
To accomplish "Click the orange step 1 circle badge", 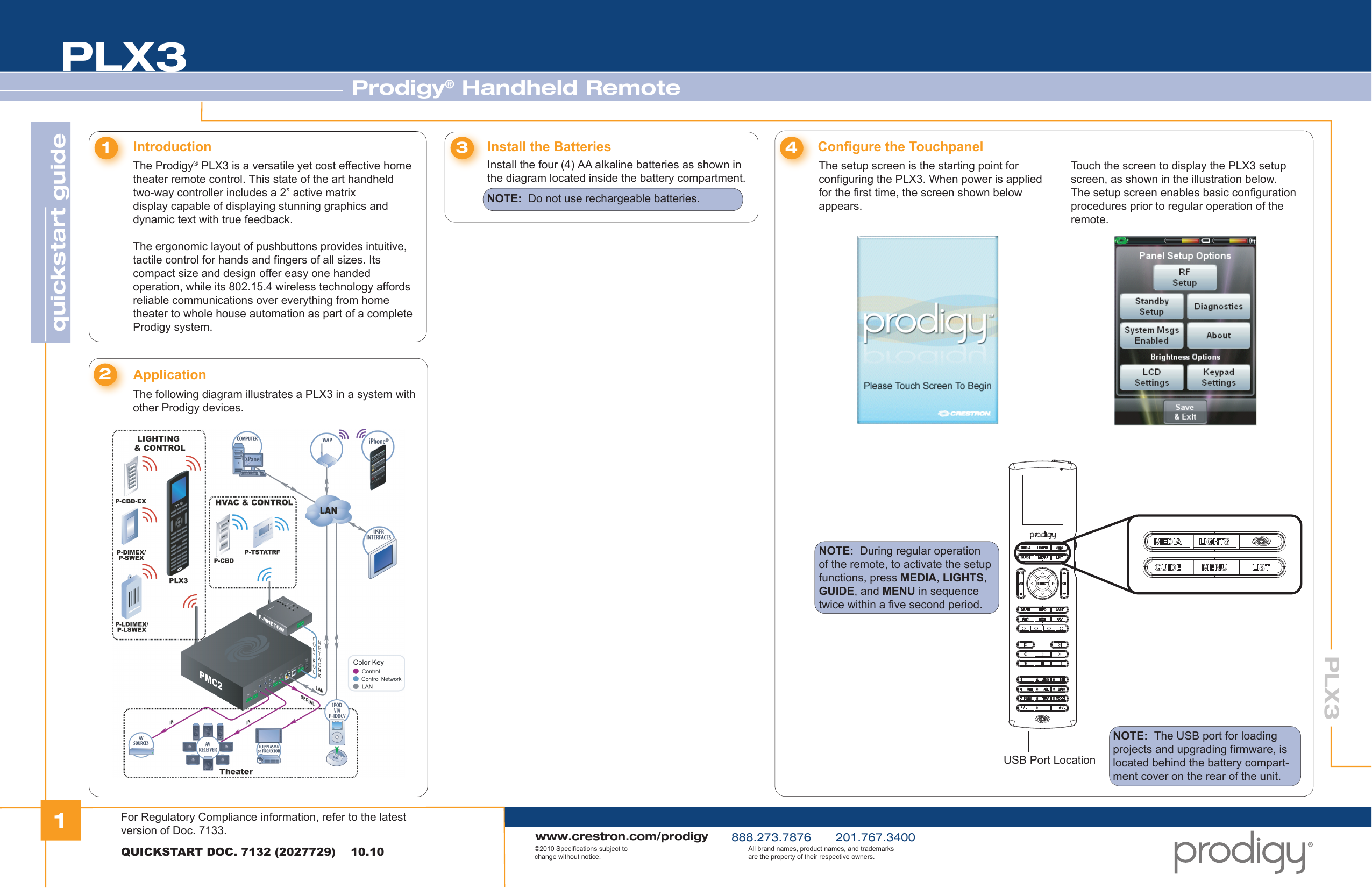I will click(x=106, y=147).
